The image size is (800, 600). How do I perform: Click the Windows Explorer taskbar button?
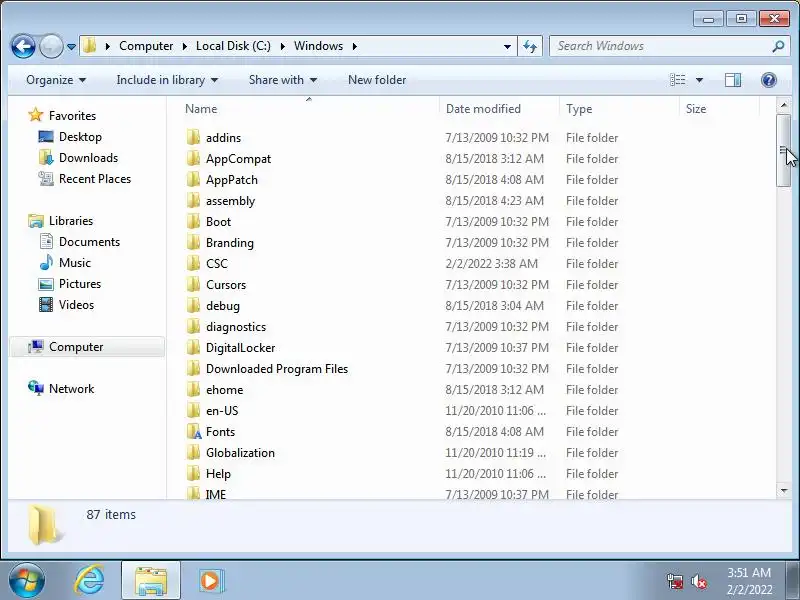[151, 581]
